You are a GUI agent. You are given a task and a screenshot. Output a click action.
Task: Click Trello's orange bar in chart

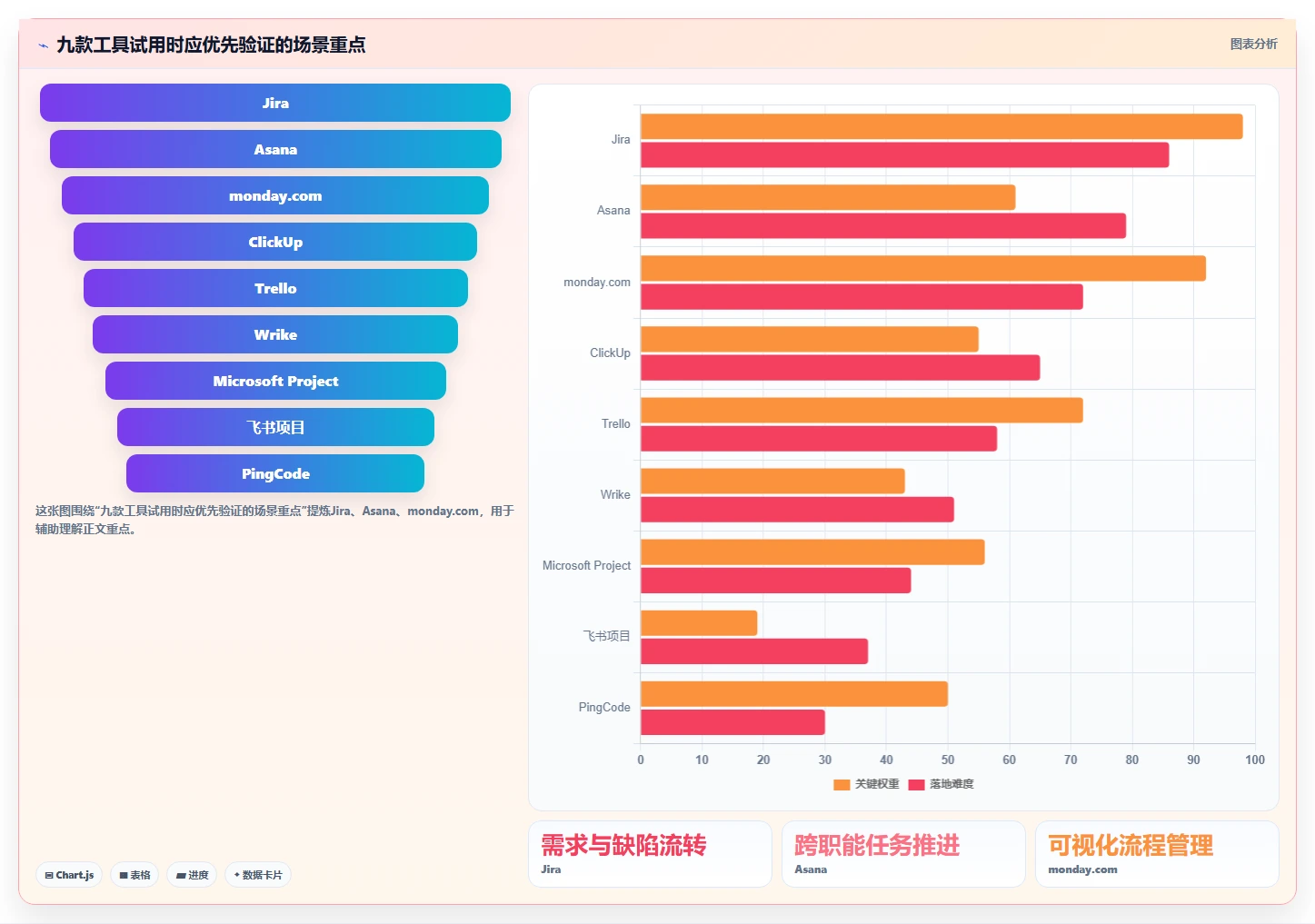[x=862, y=410]
